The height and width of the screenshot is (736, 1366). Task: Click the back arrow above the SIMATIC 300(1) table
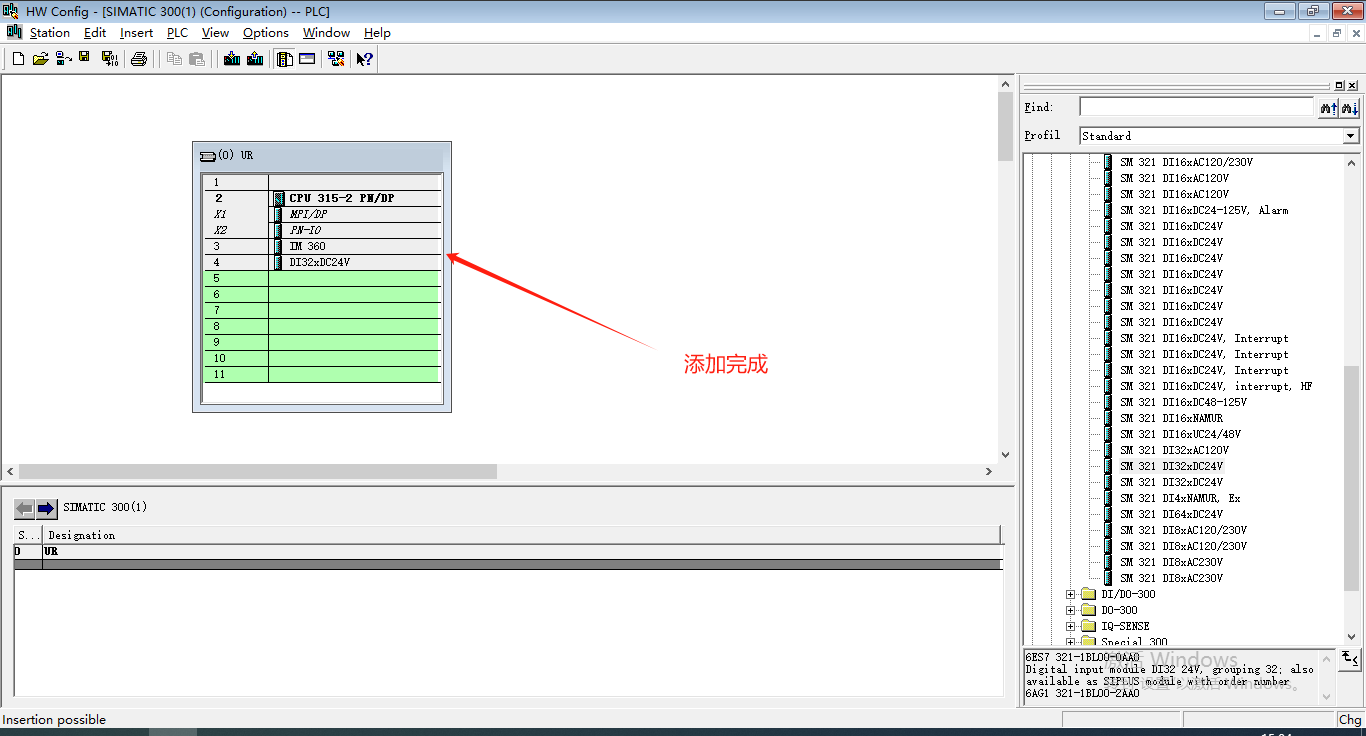pyautogui.click(x=24, y=508)
